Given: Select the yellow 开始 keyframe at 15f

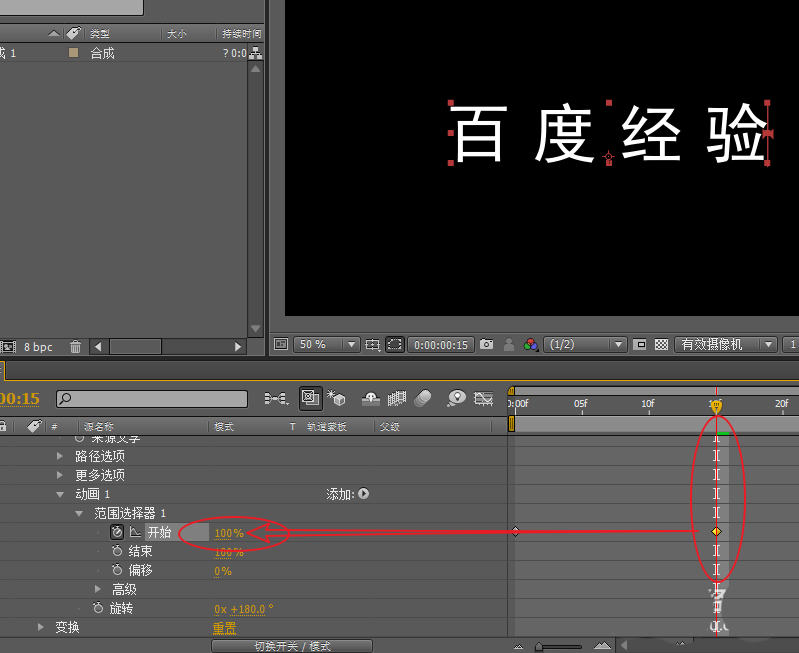Looking at the screenshot, I should click(x=716, y=532).
